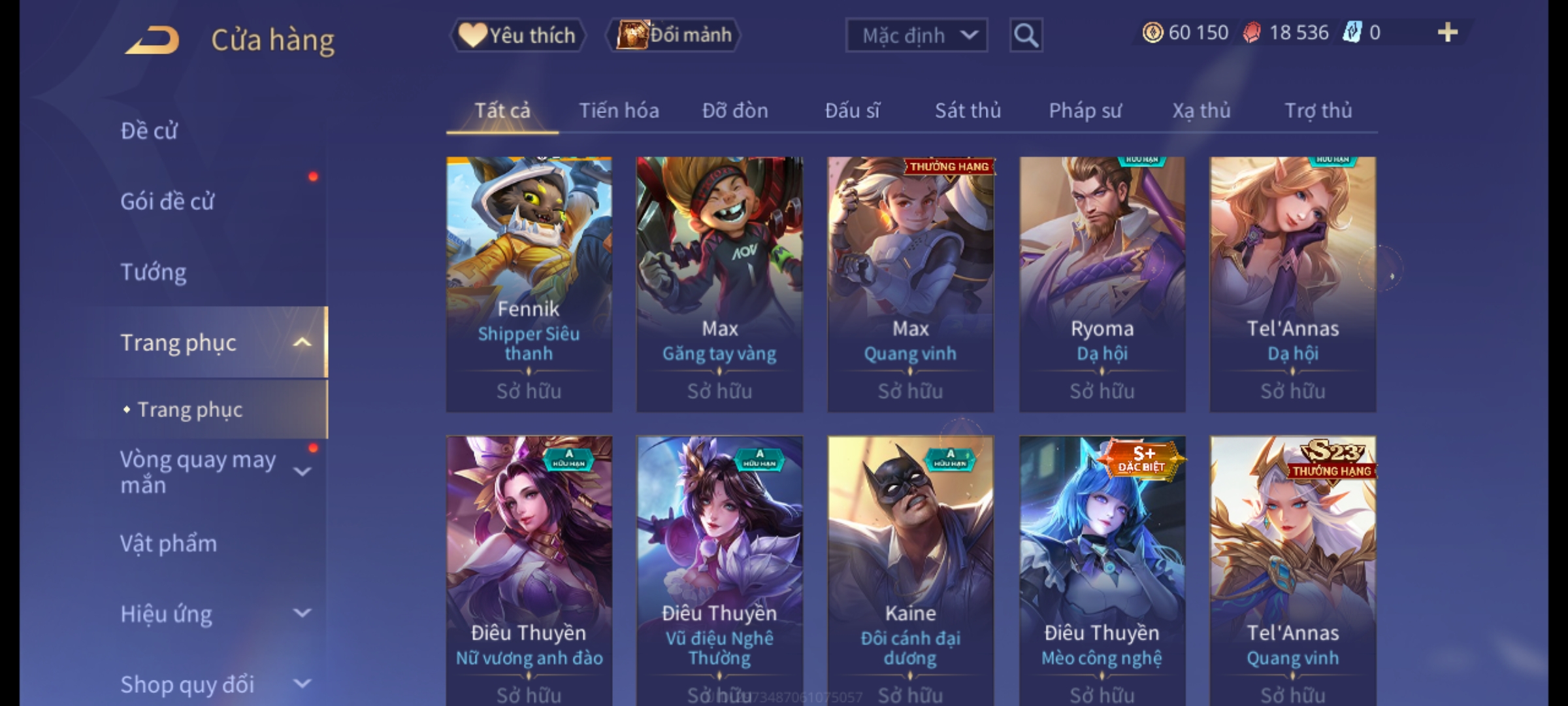This screenshot has height=706, width=1568.
Task: Select Fennik Shipper Siêu thanh skin
Action: tap(529, 284)
